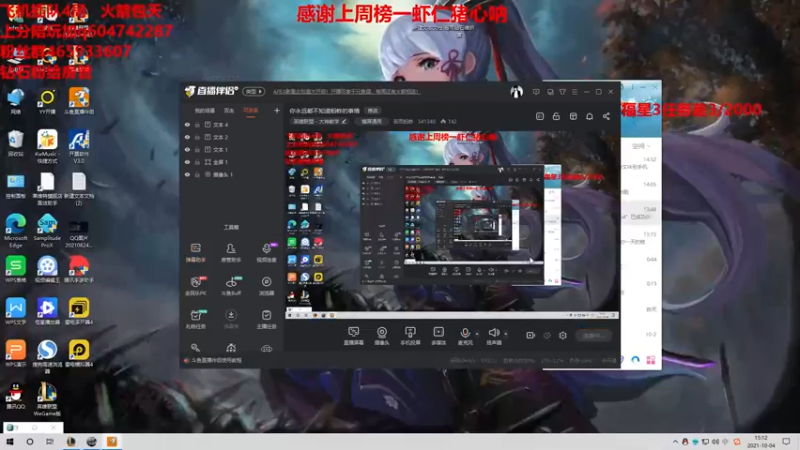Expand the microphone options arrow

pyautogui.click(x=477, y=334)
